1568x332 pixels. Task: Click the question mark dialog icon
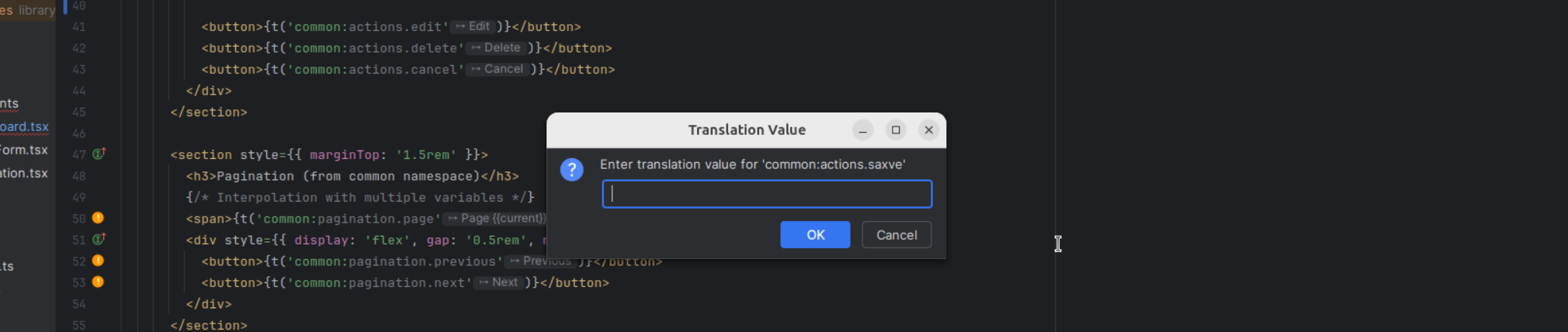[572, 170]
